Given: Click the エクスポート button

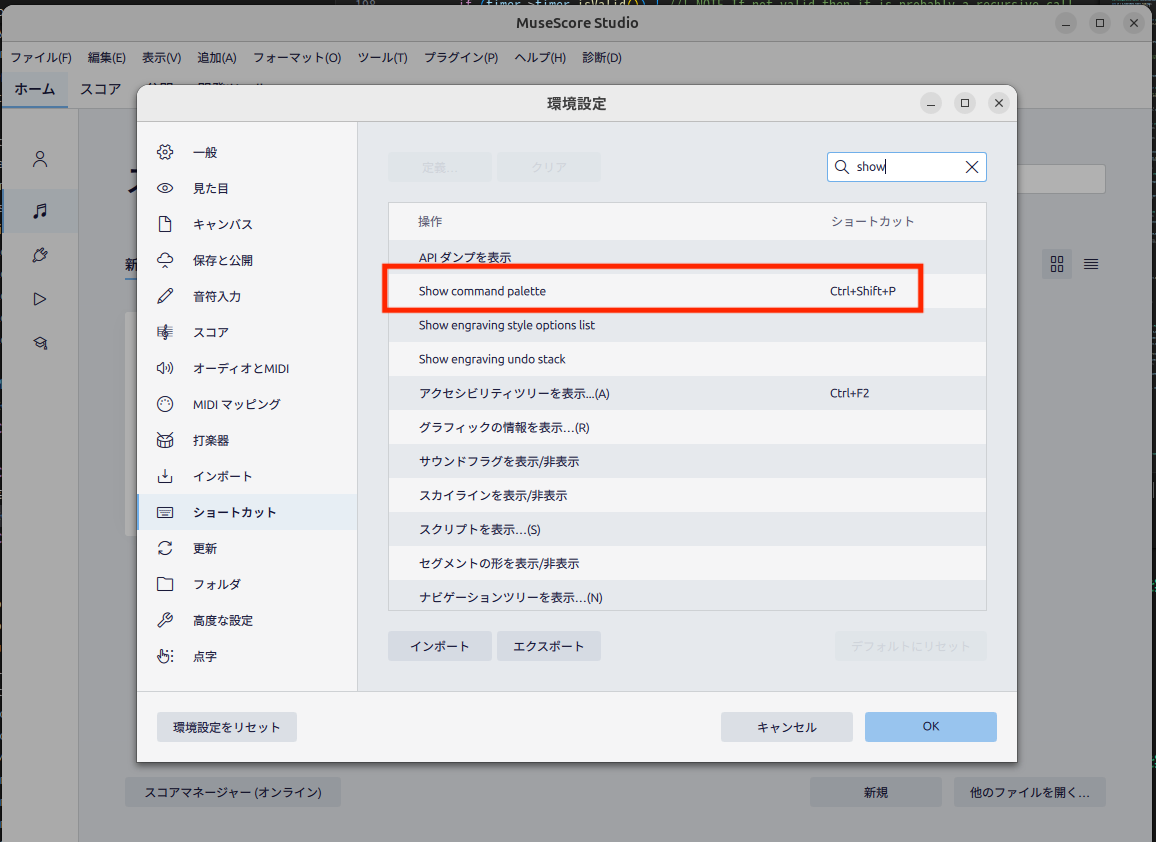Looking at the screenshot, I should pyautogui.click(x=549, y=646).
